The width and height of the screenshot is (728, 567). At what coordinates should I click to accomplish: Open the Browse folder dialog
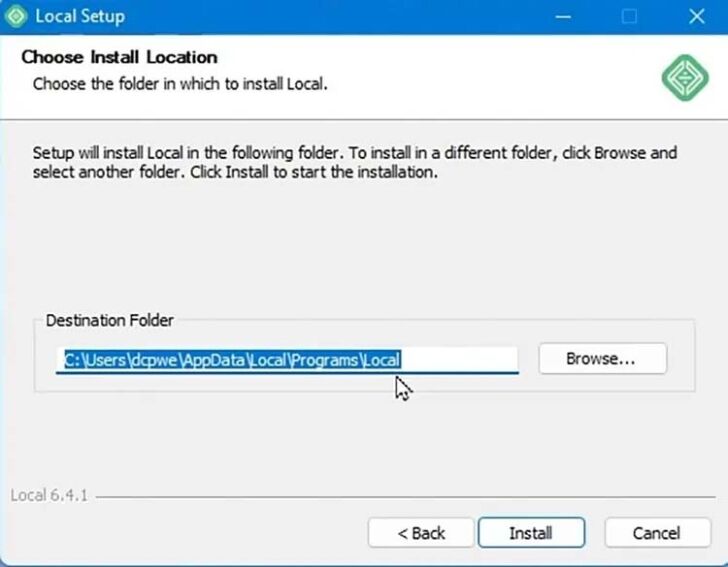(602, 358)
